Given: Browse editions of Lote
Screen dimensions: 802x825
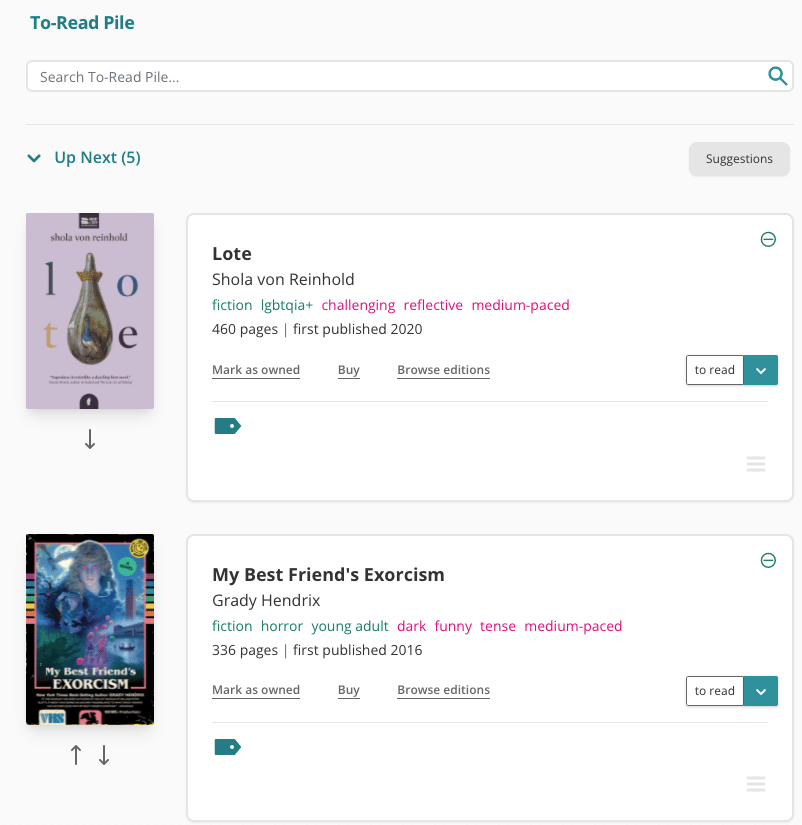Looking at the screenshot, I should [443, 370].
